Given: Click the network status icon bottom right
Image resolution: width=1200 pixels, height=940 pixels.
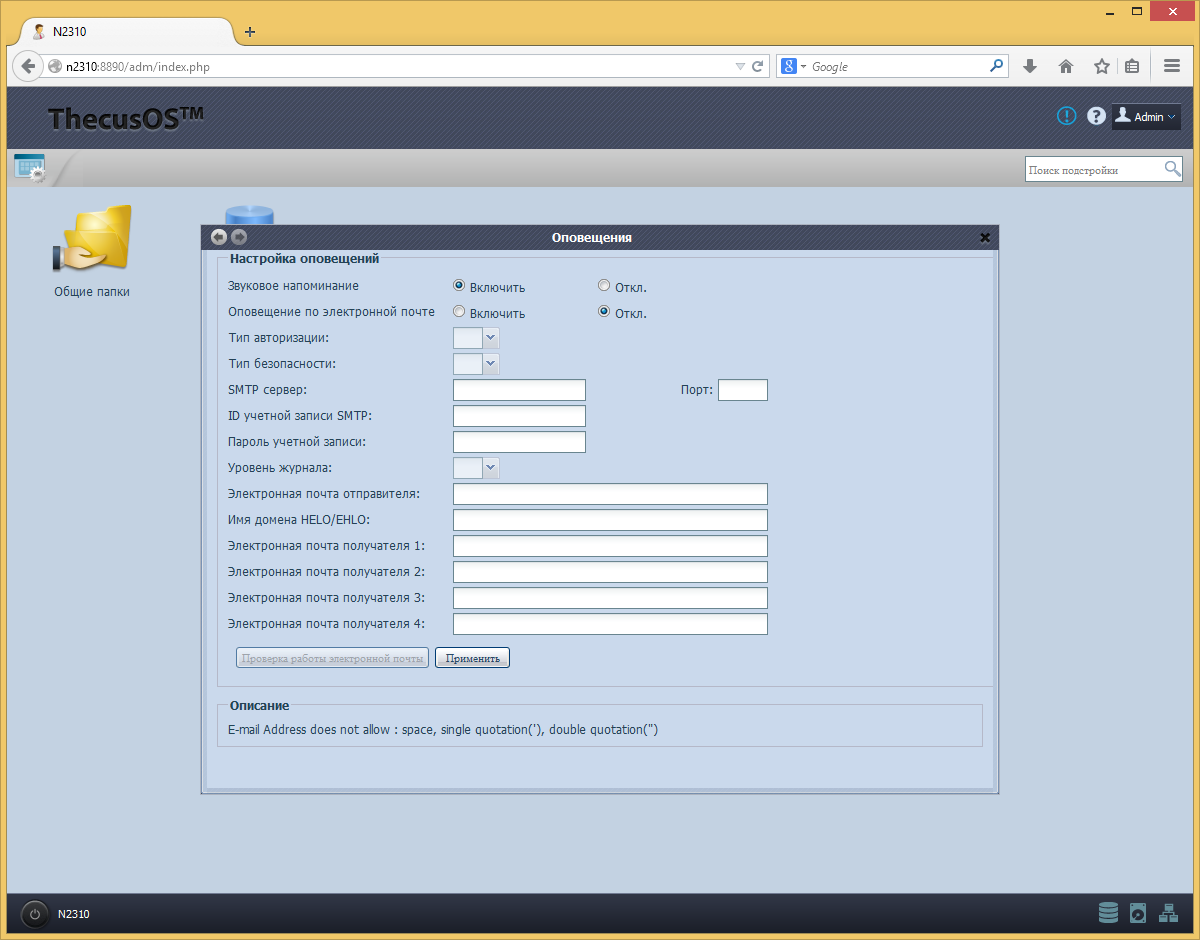Looking at the screenshot, I should click(1168, 913).
